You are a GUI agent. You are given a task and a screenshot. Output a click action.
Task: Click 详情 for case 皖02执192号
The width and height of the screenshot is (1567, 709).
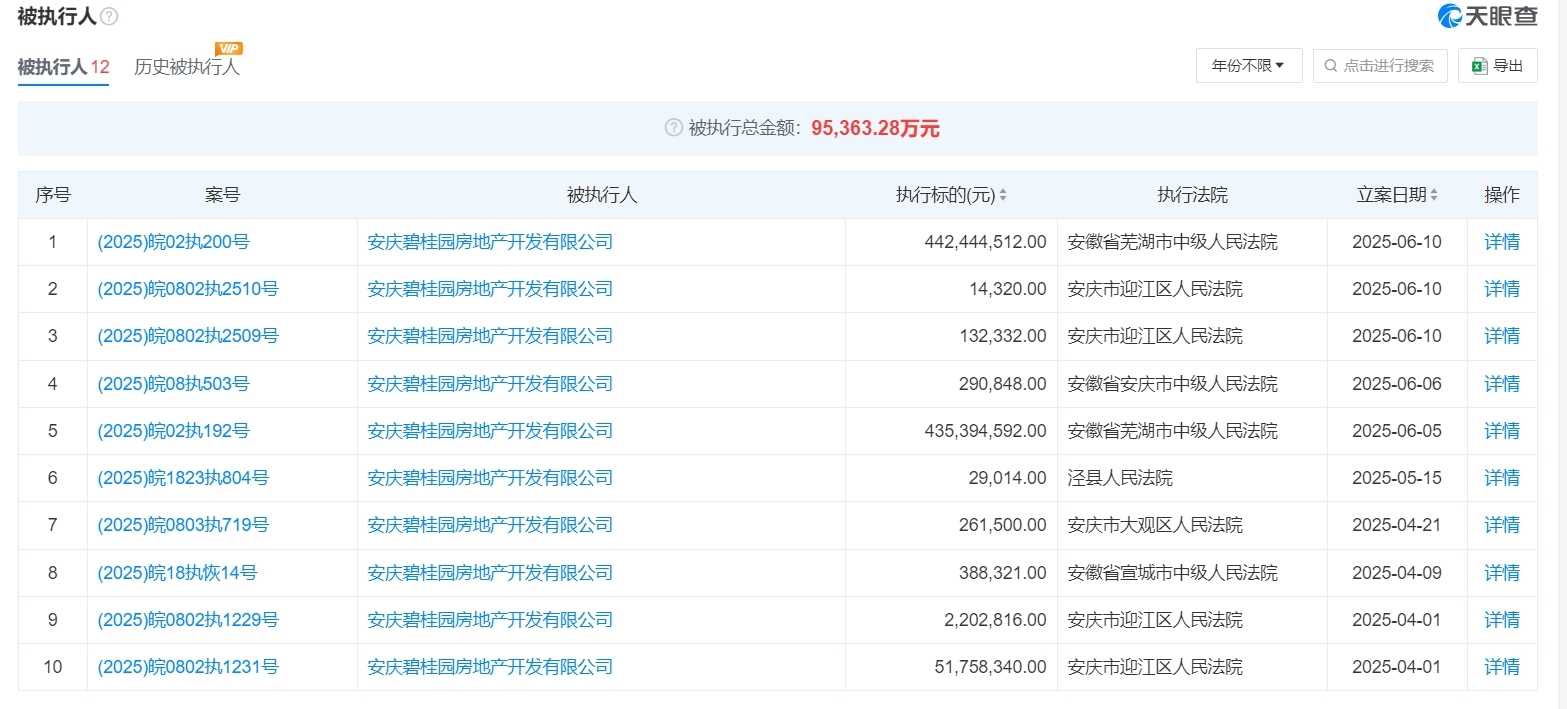click(1502, 431)
